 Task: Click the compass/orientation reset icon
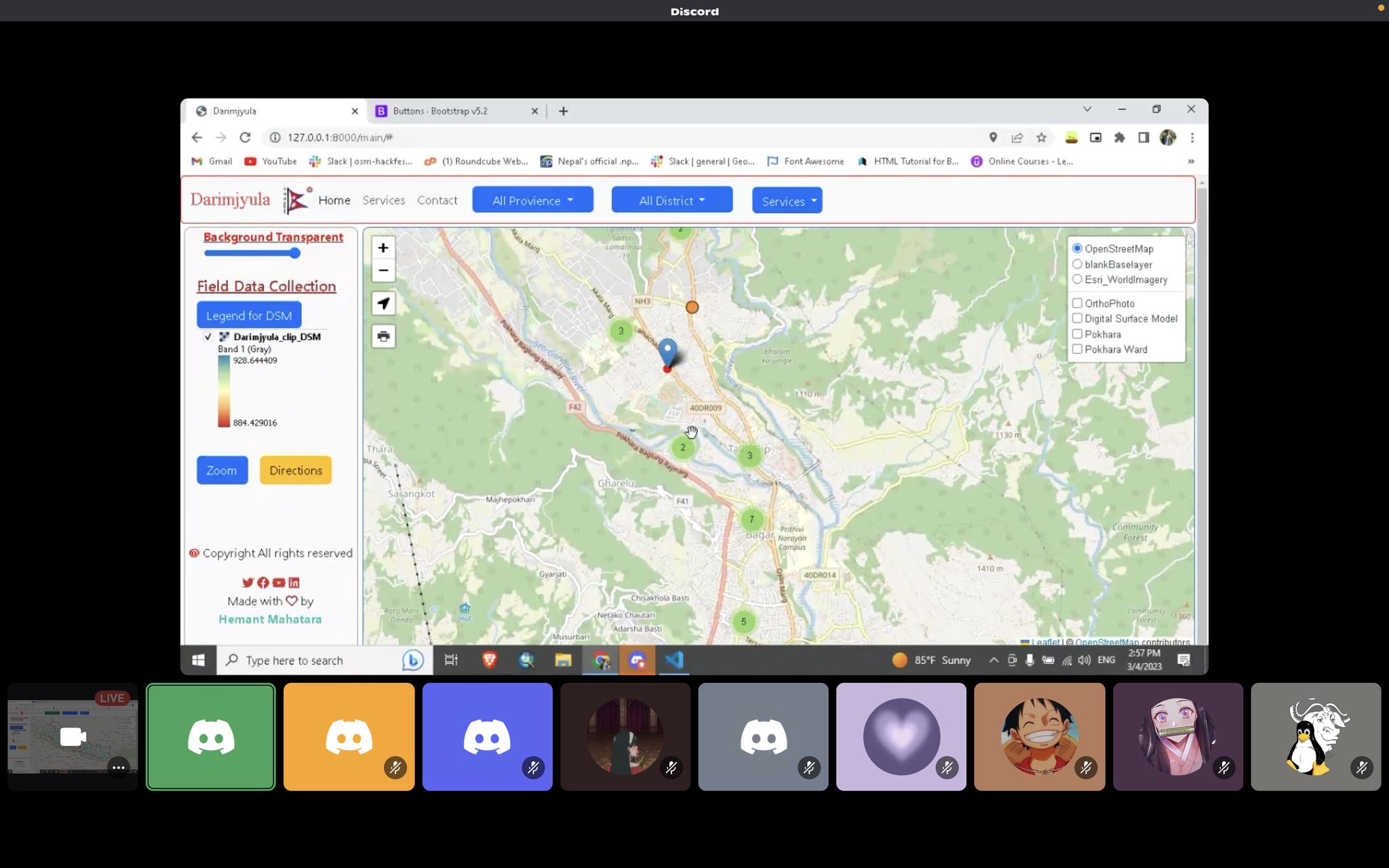coord(383,303)
